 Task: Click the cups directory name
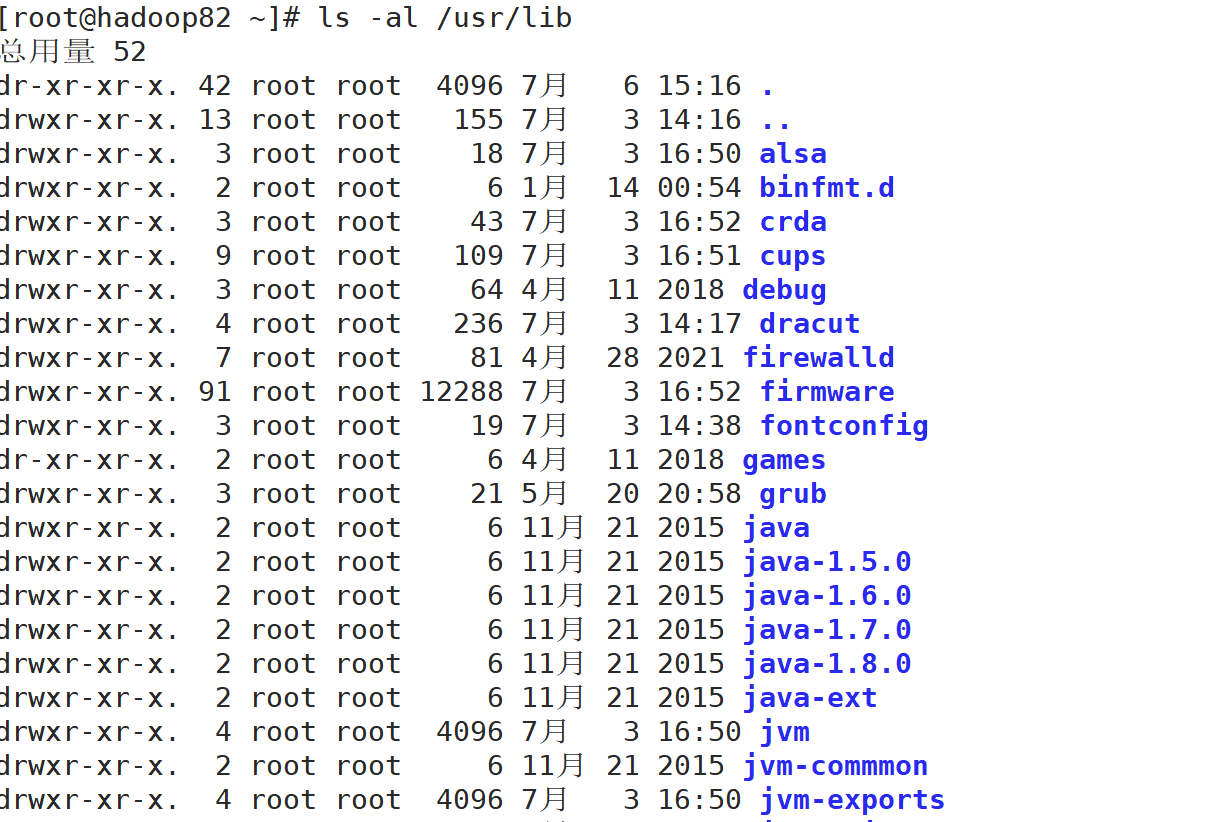click(x=792, y=256)
